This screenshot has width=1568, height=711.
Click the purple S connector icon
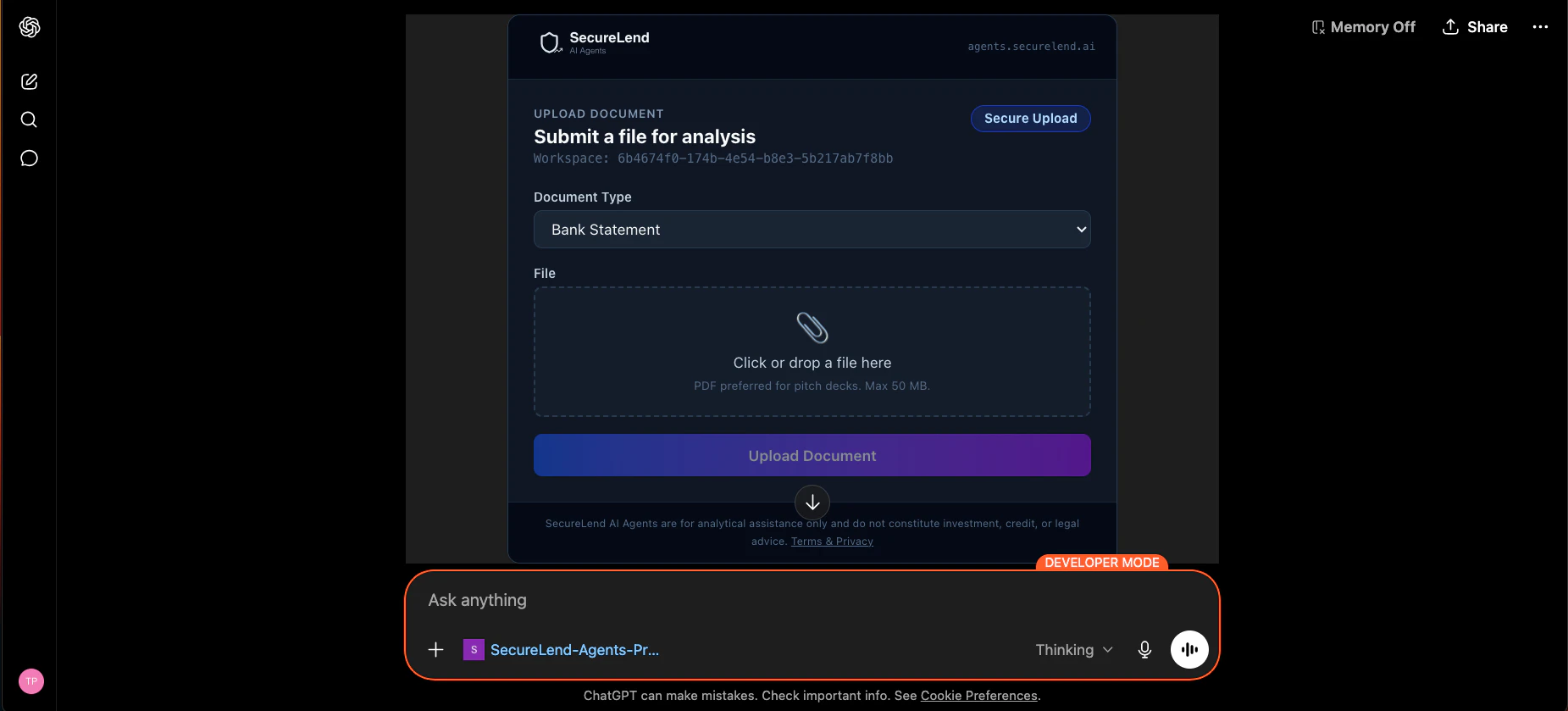pyautogui.click(x=474, y=650)
